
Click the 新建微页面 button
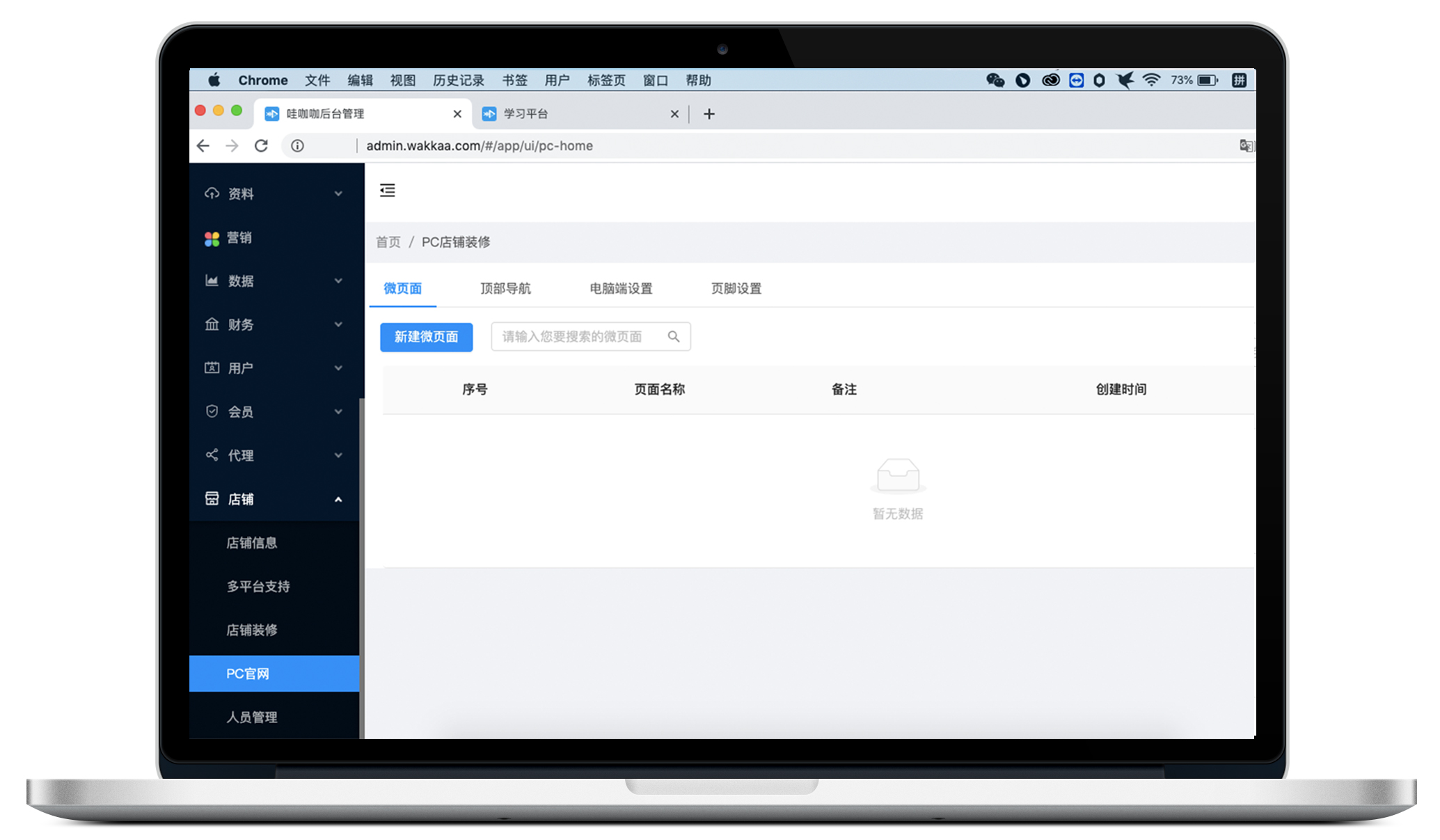pos(425,337)
